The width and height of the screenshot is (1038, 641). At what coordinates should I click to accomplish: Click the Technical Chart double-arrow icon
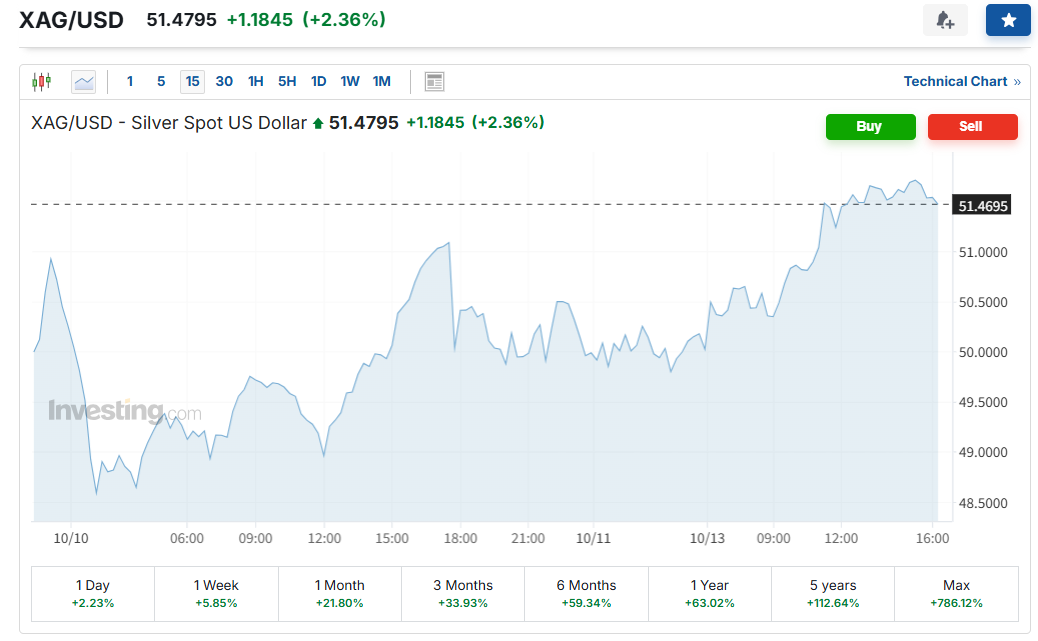(1017, 82)
